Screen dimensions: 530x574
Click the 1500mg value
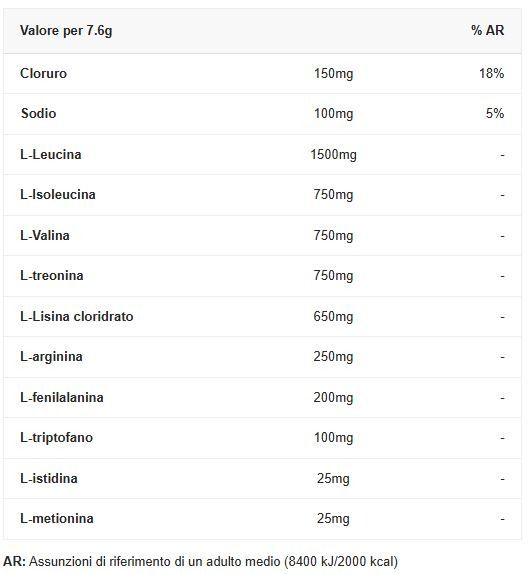click(333, 154)
